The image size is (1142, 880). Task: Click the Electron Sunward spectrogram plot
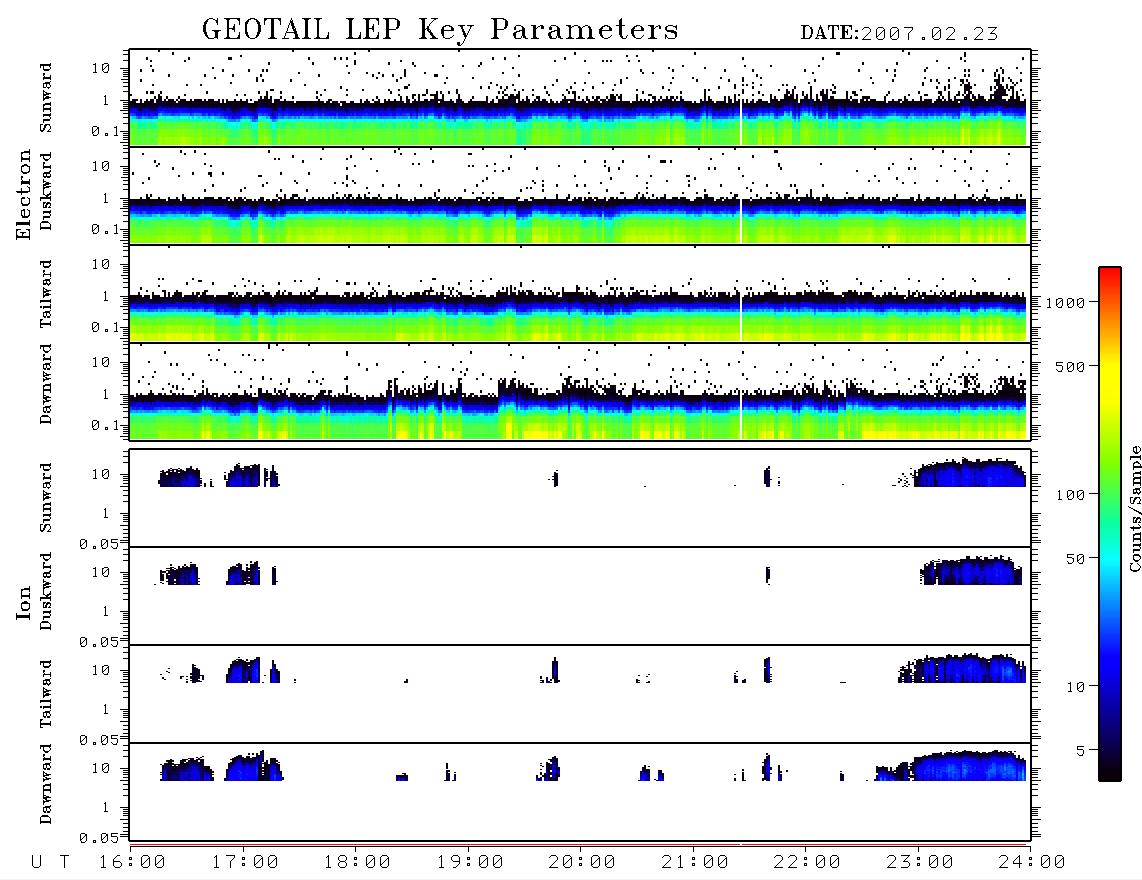coord(580,98)
